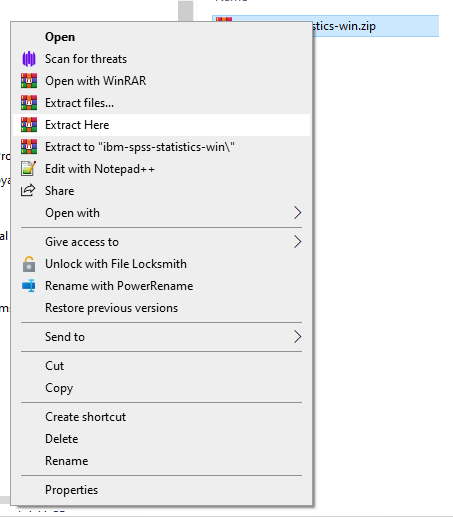Choose Open with WinRAR

[161, 81]
